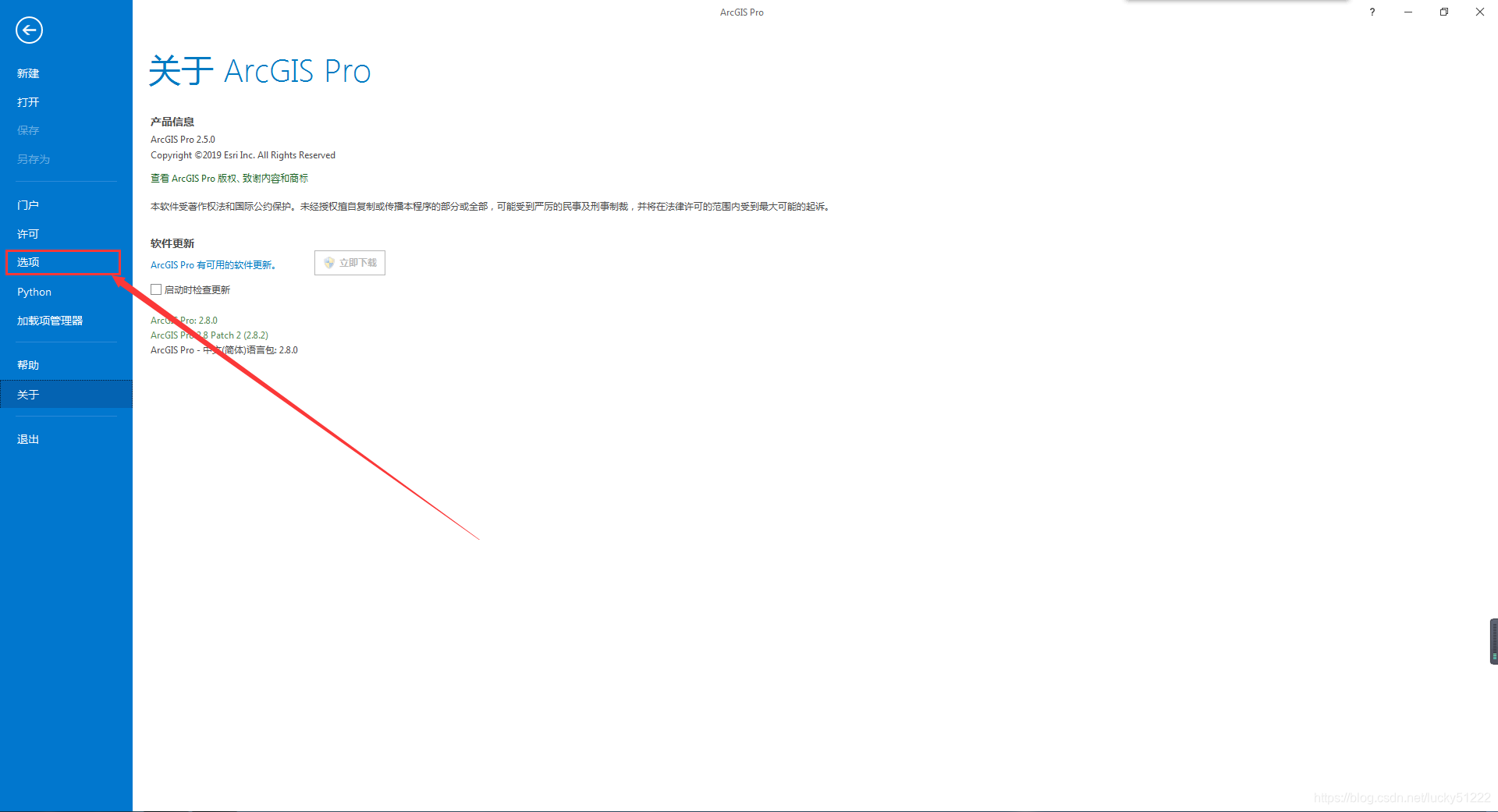
Task: Enable the 启动时检查更新 checkbox
Action: coord(156,289)
